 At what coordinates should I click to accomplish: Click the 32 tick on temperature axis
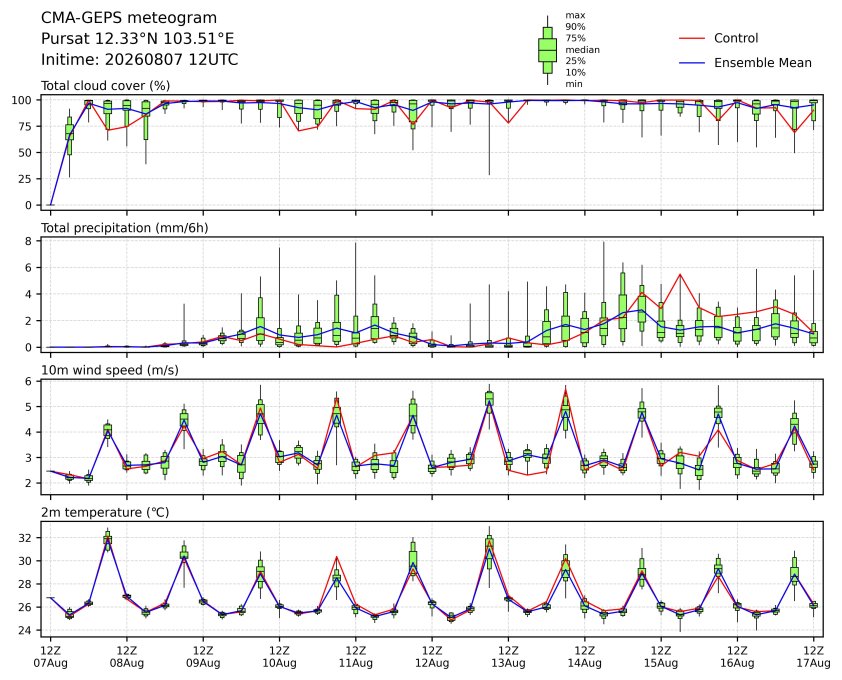pos(26,538)
